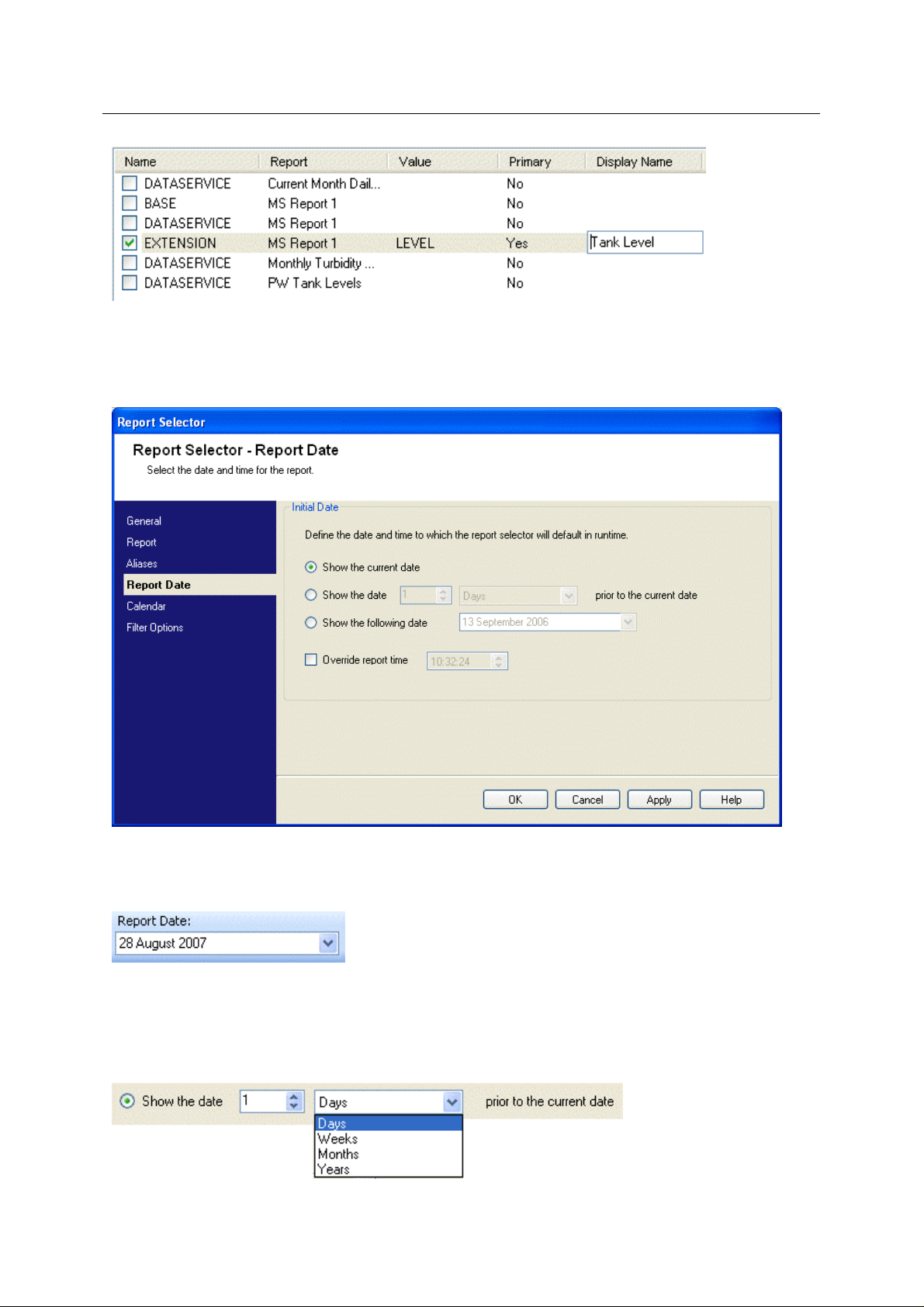The image size is (924, 1307).
Task: Click the Display Name column header
Action: (644, 161)
